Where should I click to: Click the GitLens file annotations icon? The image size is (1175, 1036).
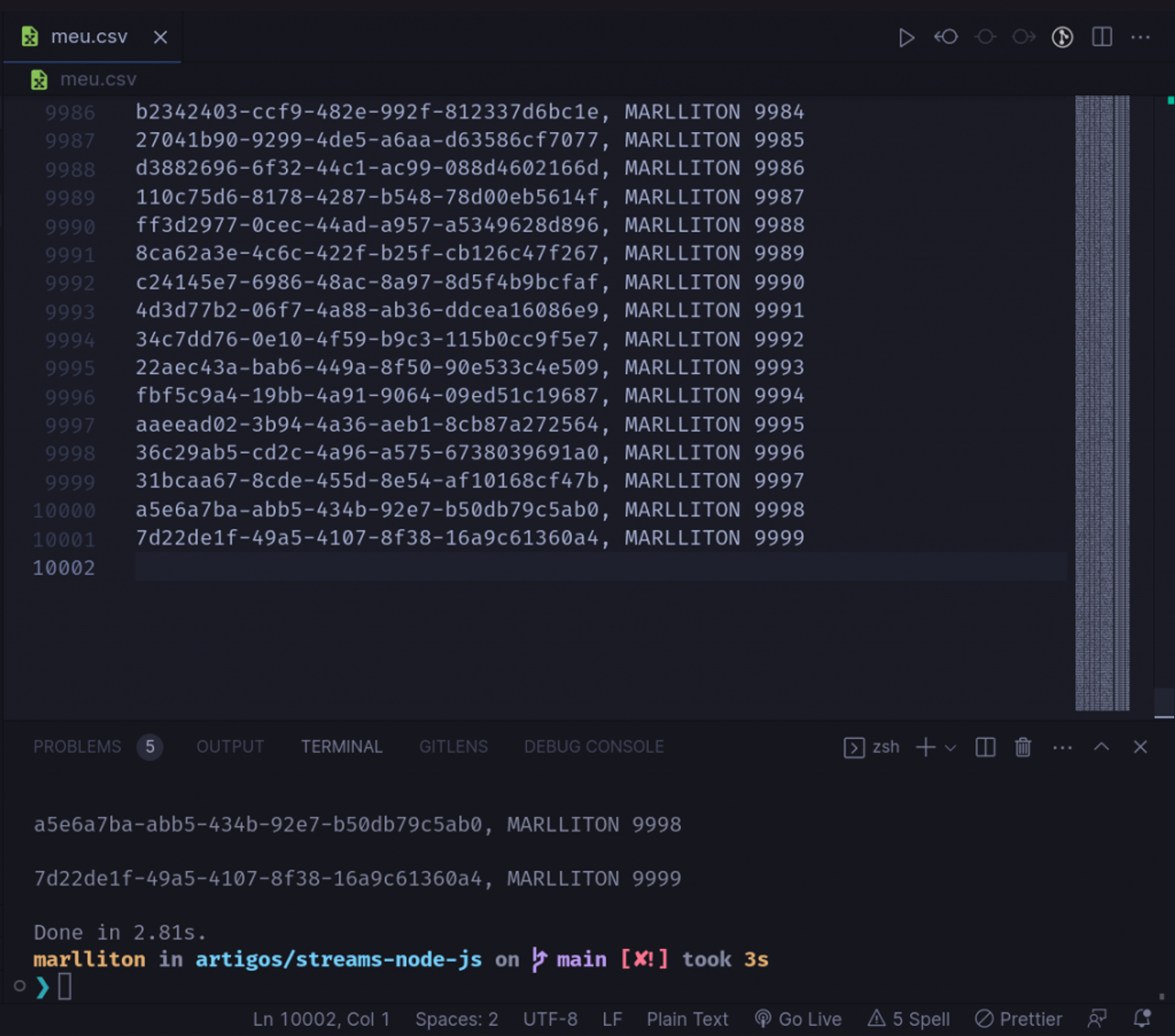pos(1062,38)
